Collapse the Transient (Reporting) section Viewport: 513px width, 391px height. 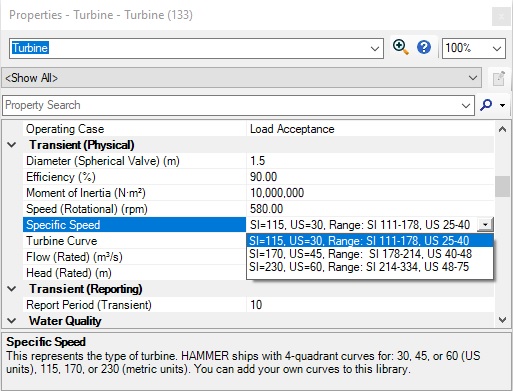click(12, 289)
